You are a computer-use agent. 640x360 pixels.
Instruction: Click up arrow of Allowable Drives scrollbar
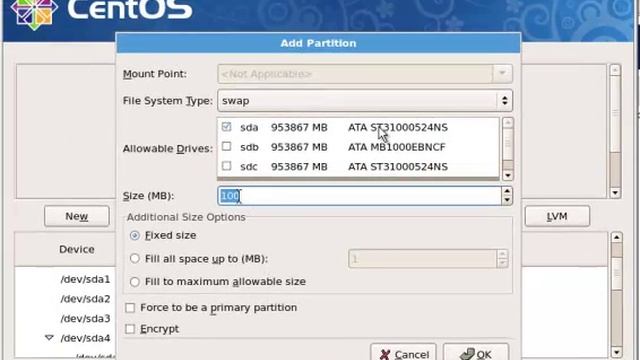click(507, 122)
